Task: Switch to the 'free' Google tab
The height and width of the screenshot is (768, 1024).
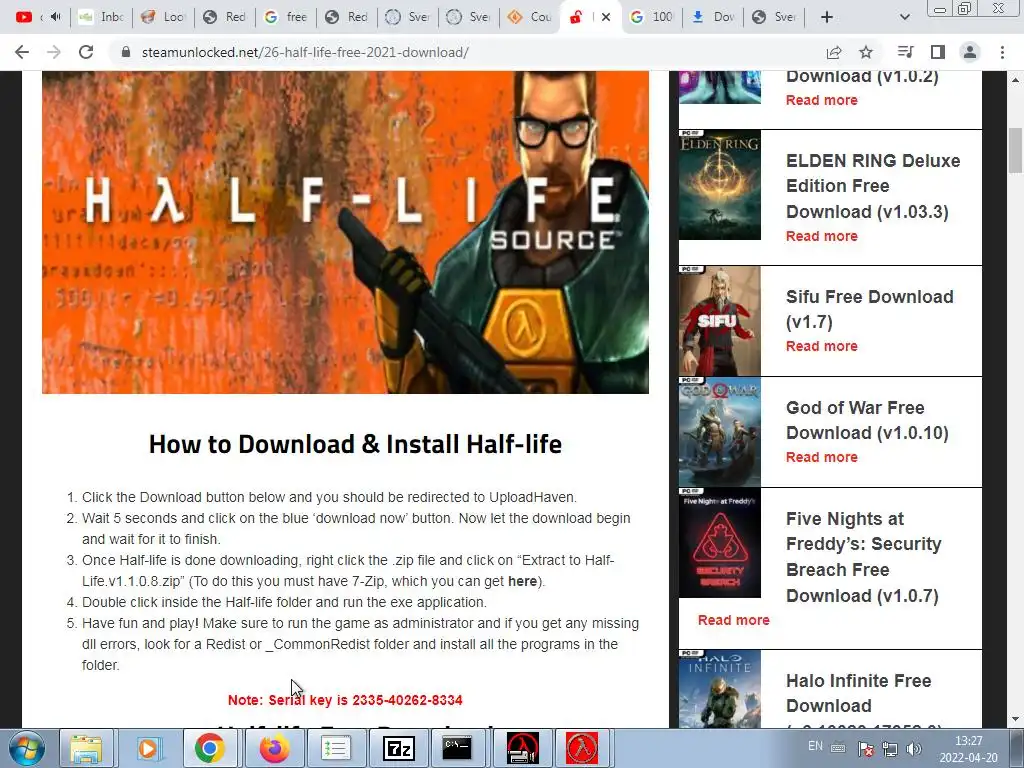Action: tap(286, 17)
